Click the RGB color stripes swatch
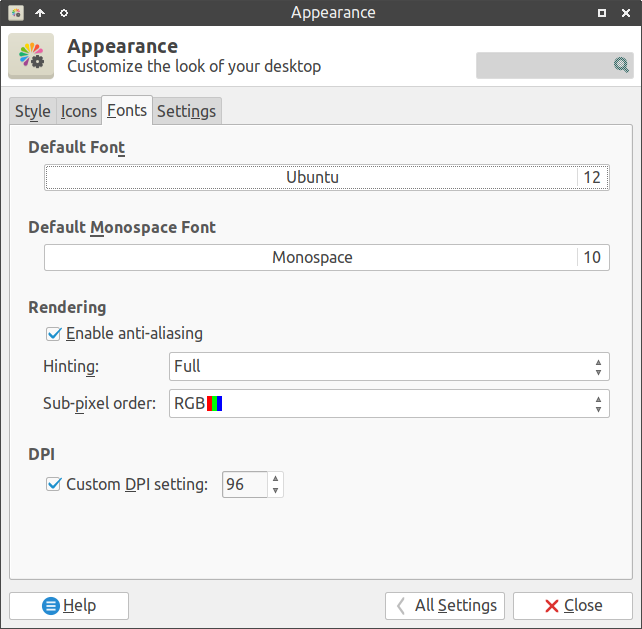Image resolution: width=642 pixels, height=629 pixels. [x=214, y=404]
